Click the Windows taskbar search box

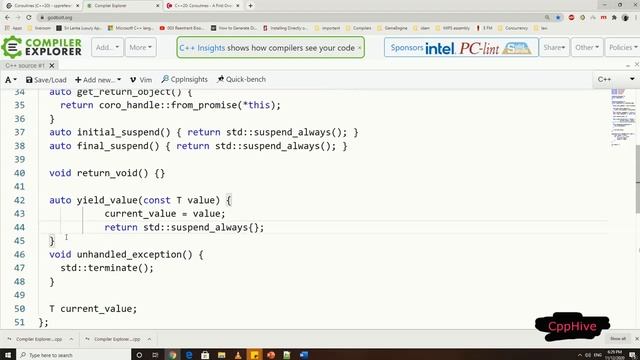pyautogui.click(x=73, y=355)
